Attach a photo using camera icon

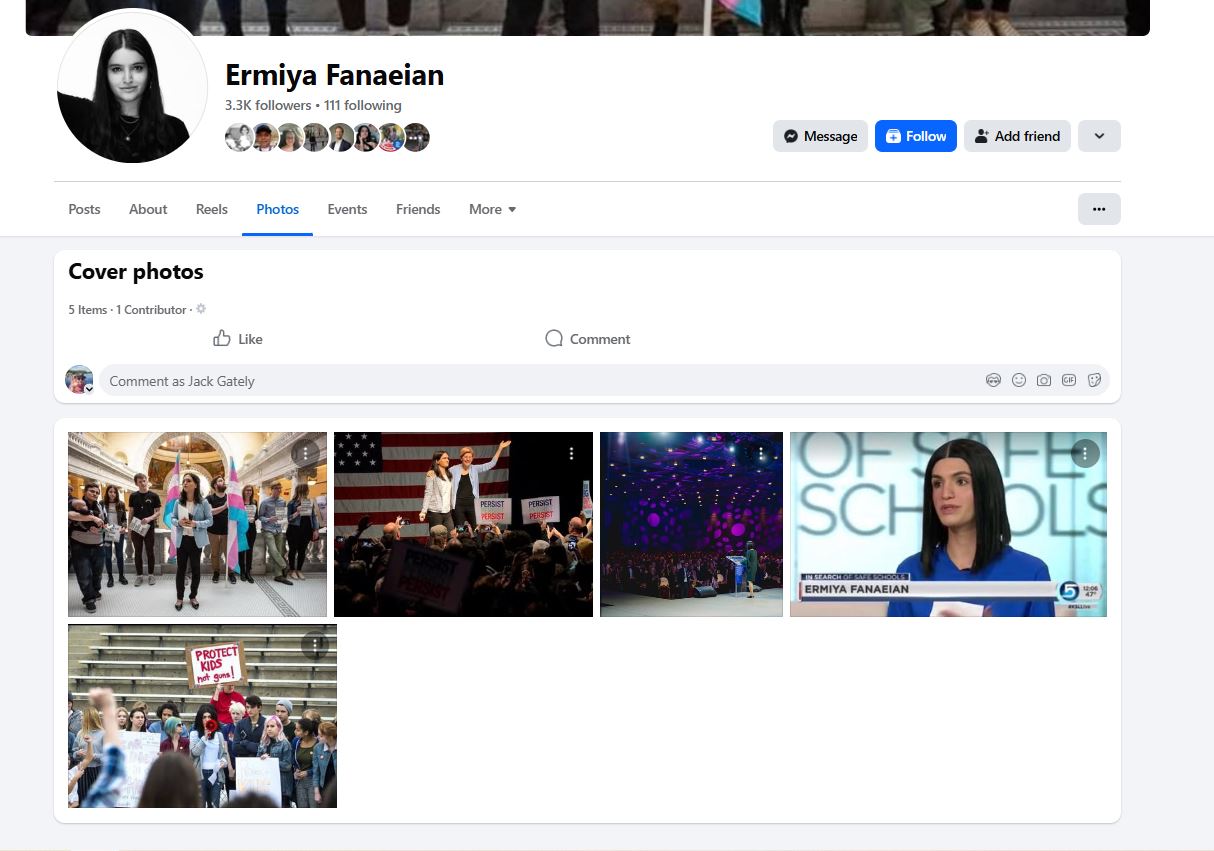pyautogui.click(x=1044, y=380)
